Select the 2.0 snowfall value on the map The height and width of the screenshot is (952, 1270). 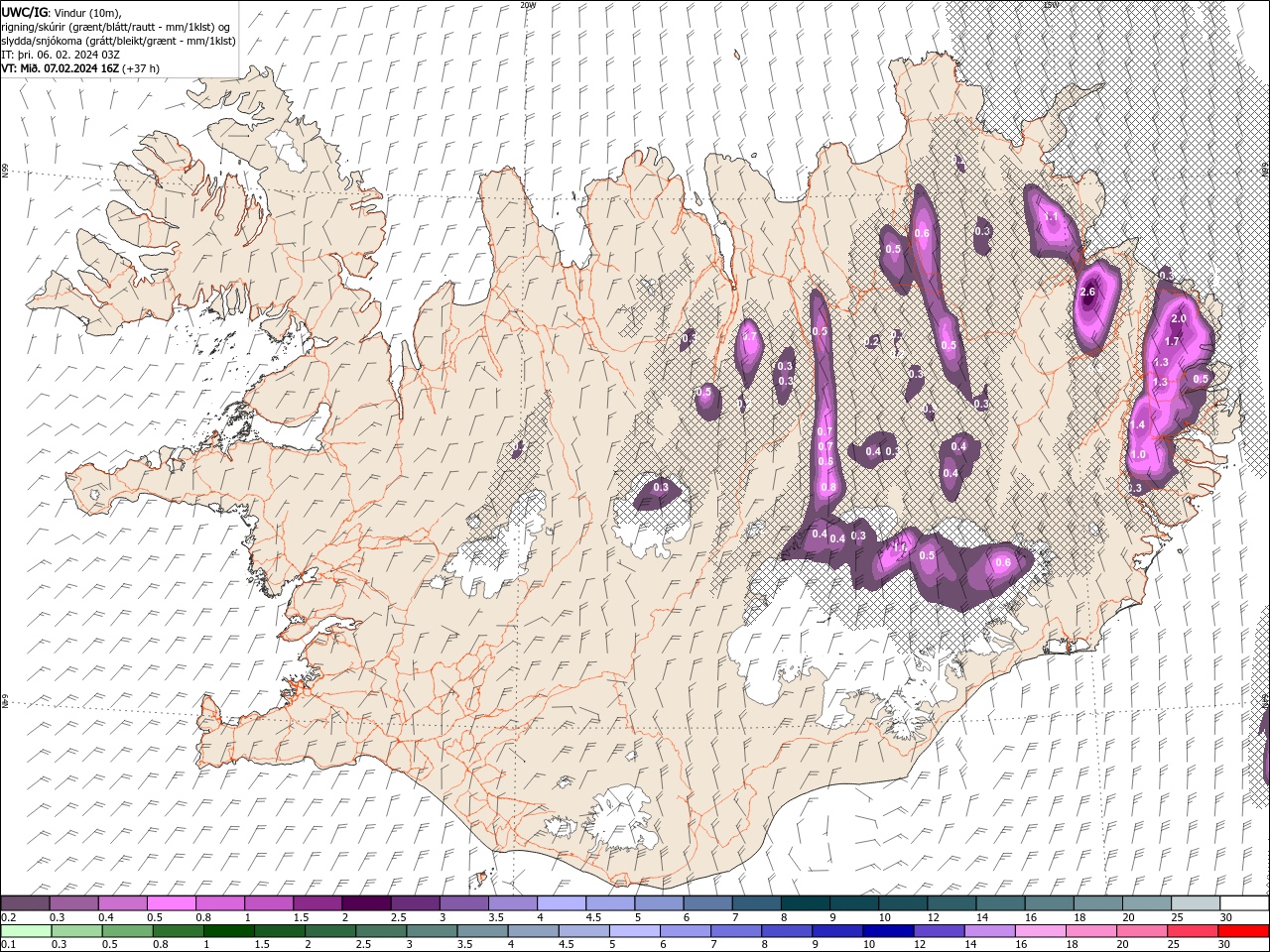(1179, 318)
